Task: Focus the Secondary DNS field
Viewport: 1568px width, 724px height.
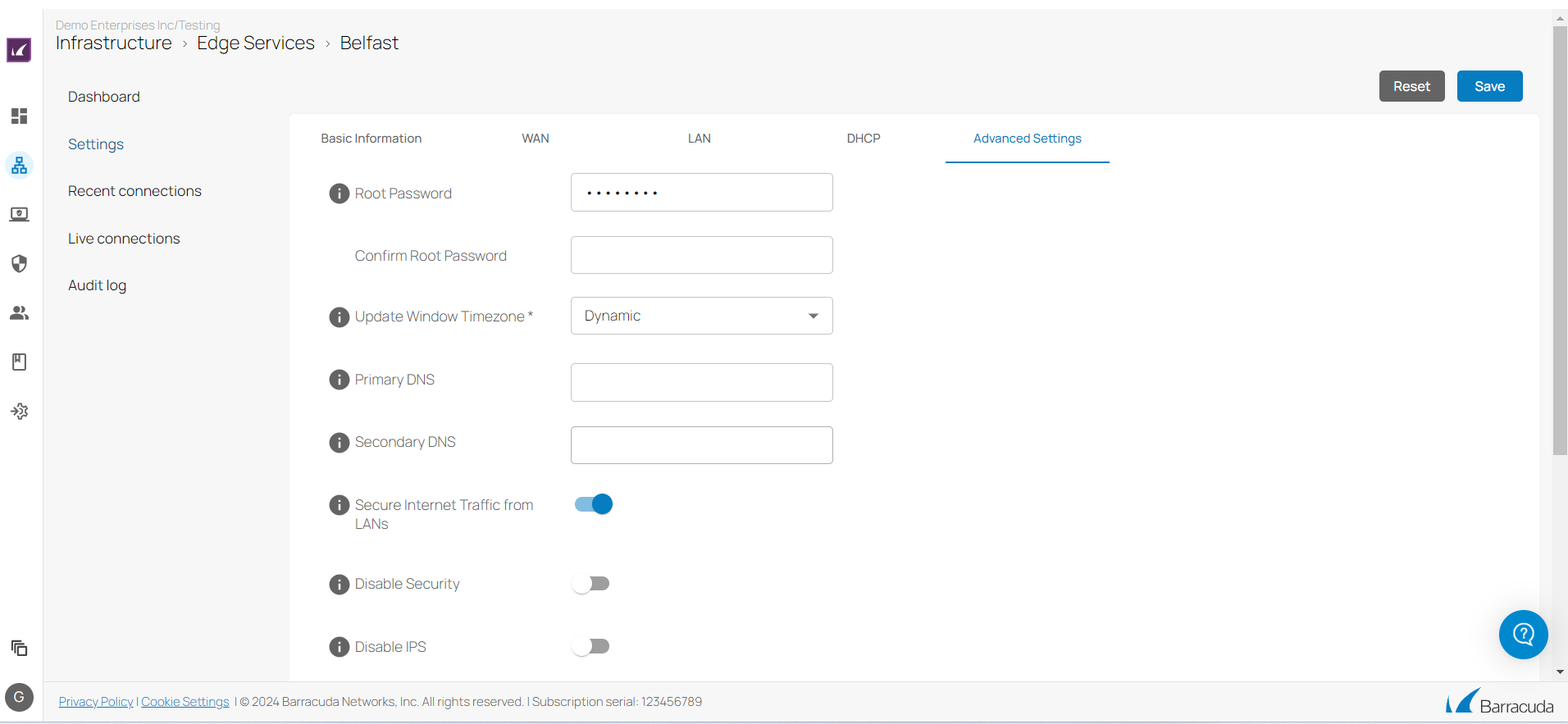Action: pyautogui.click(x=701, y=445)
